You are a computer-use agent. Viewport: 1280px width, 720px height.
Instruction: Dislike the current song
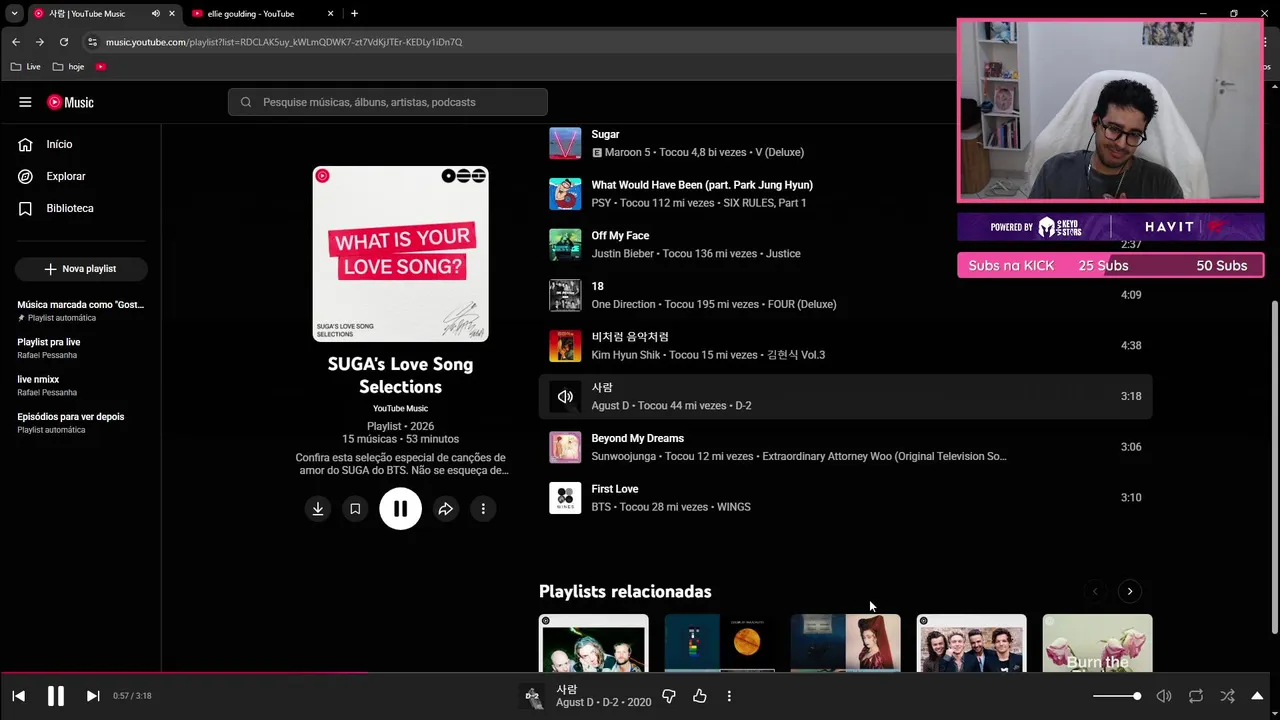(x=669, y=696)
